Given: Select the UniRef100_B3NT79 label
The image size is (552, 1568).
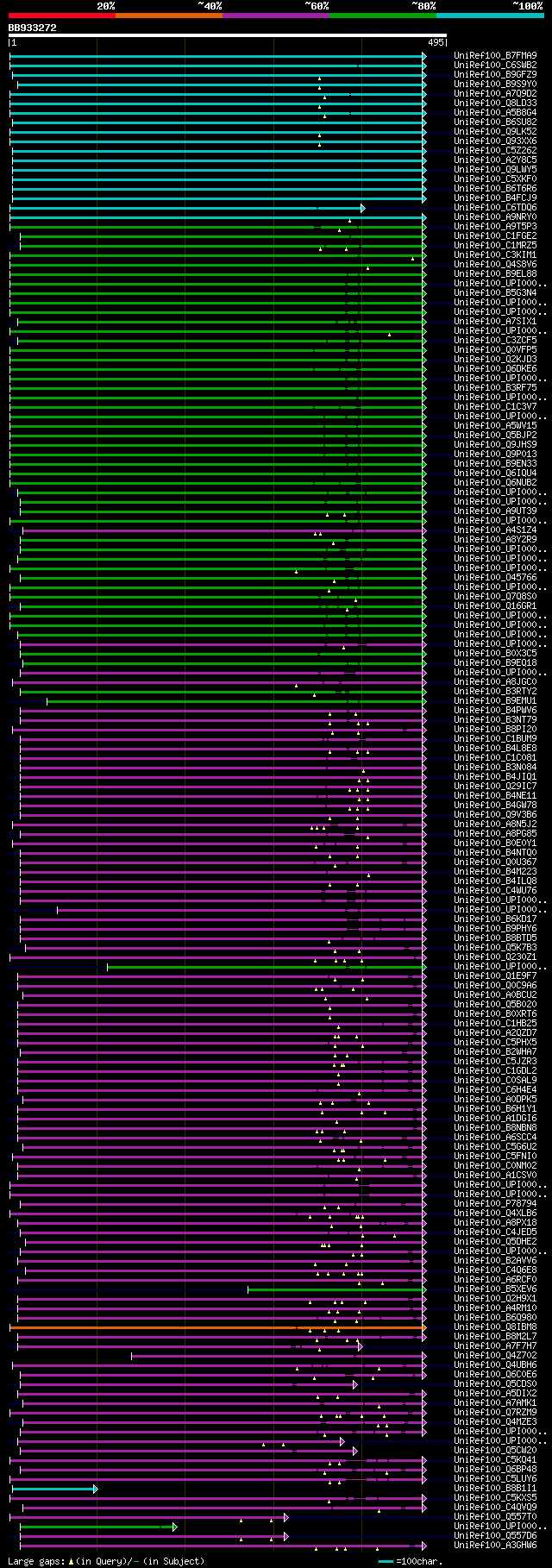Looking at the screenshot, I should [495, 719].
